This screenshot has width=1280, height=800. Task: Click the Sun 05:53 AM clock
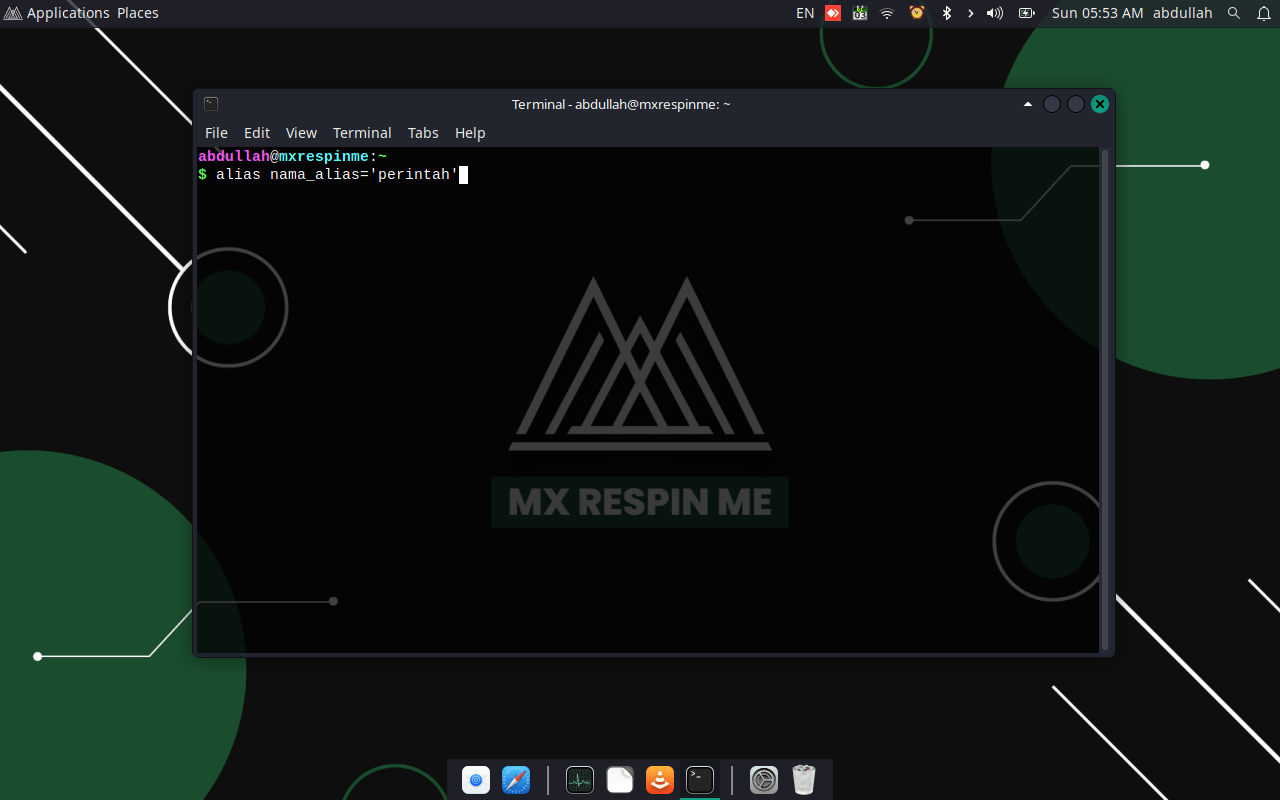click(x=1097, y=13)
